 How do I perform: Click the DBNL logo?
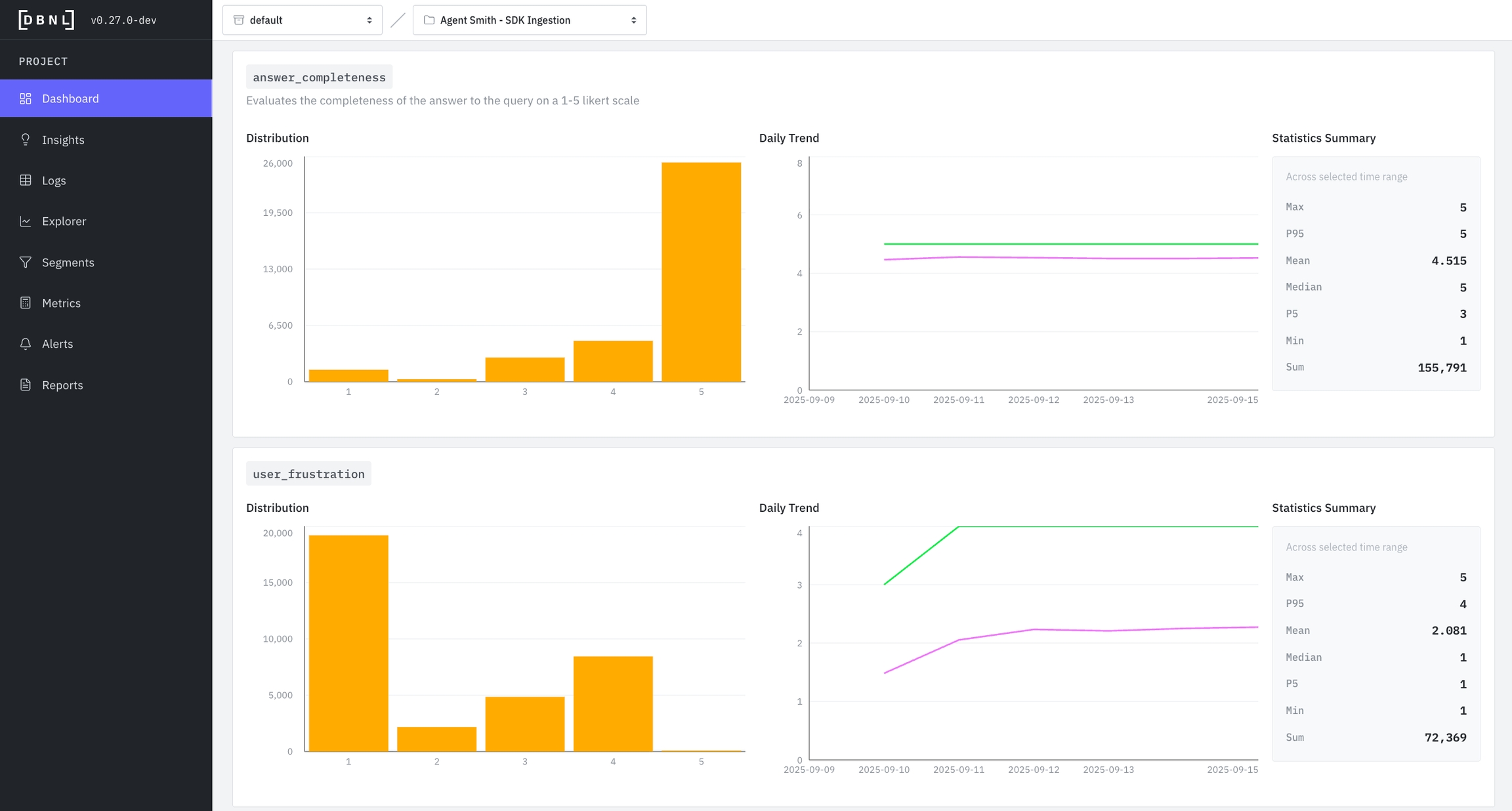46,20
